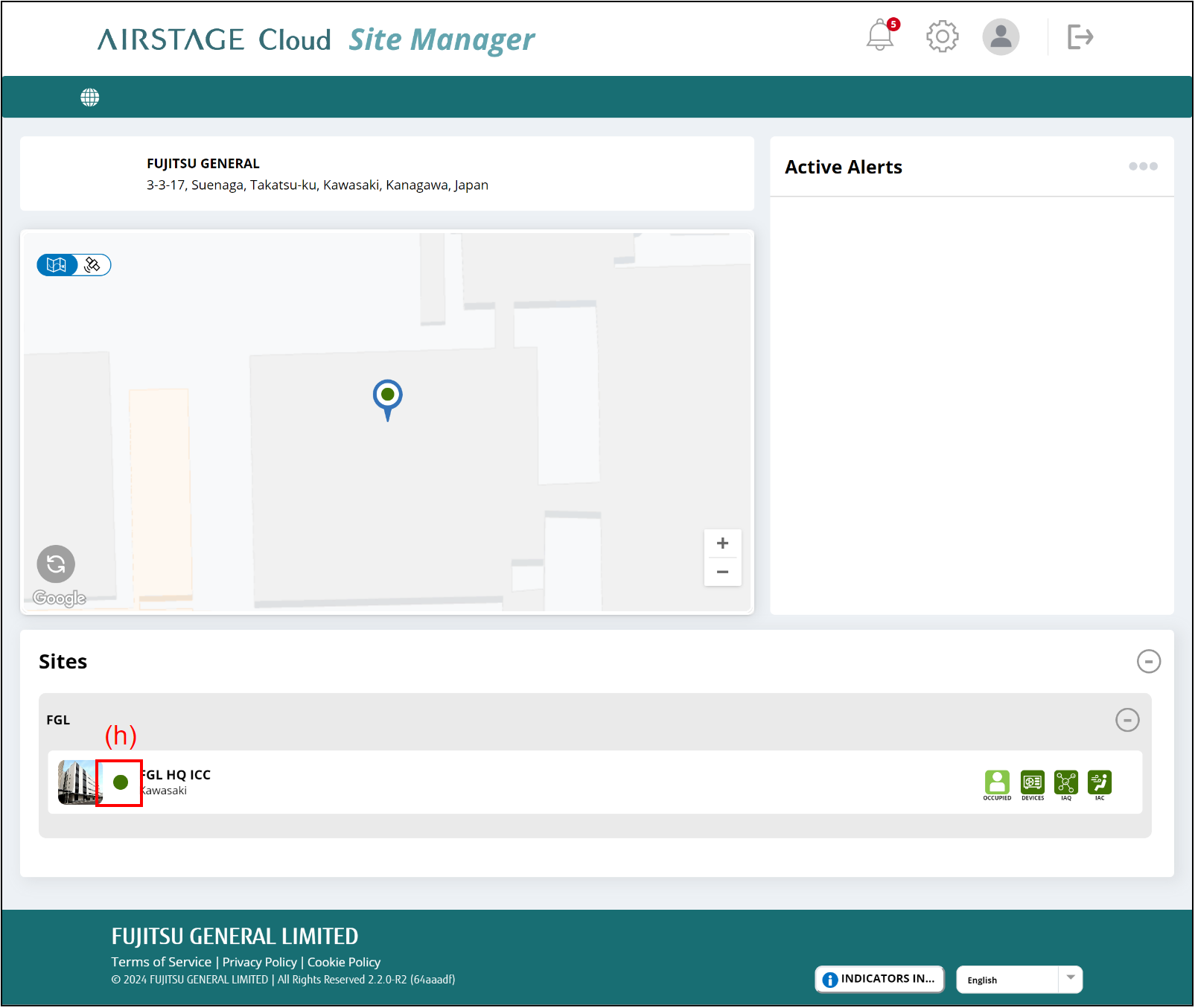Open Active Alerts more options menu
1195x1008 pixels.
click(x=1143, y=167)
